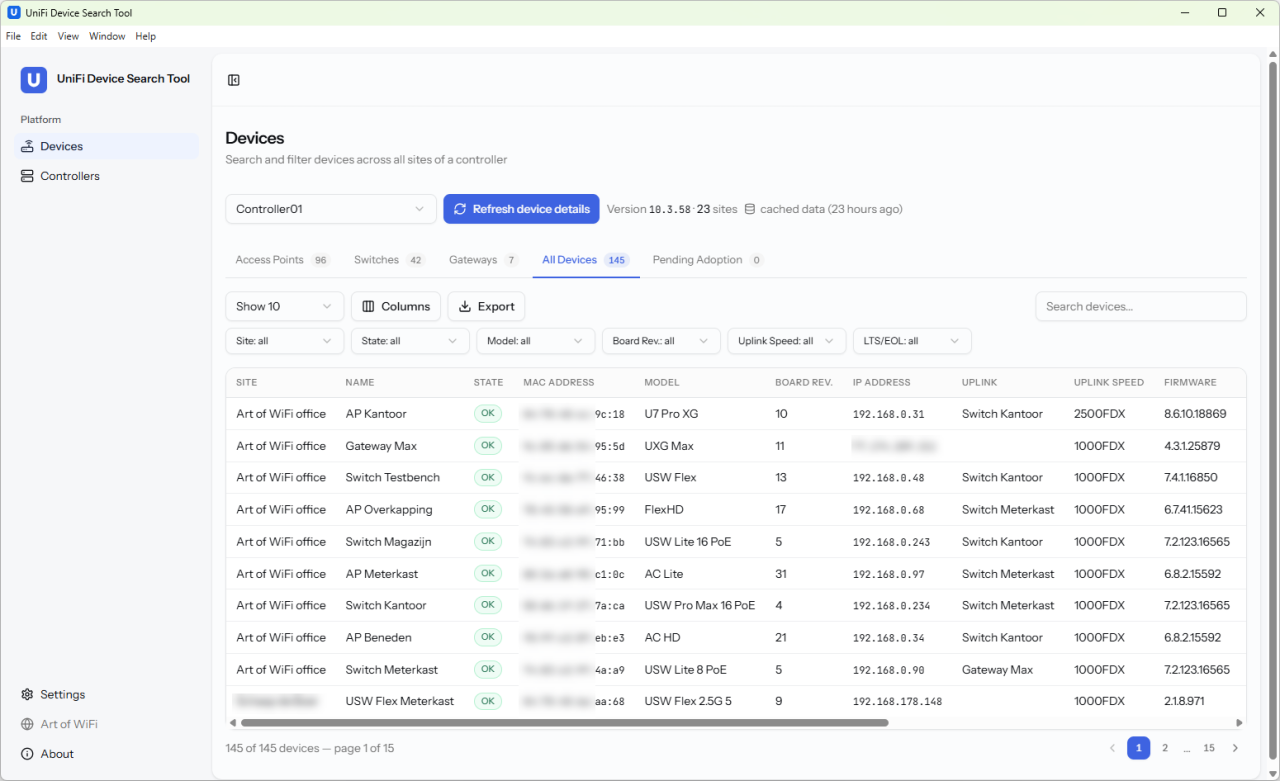Click the USW Pro Max 16 PoE cell

coord(700,605)
